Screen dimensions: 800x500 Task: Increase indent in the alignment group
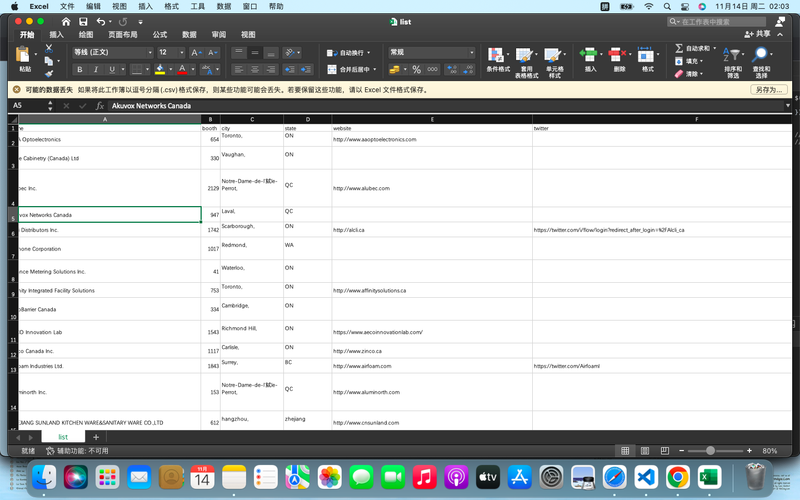click(x=306, y=69)
